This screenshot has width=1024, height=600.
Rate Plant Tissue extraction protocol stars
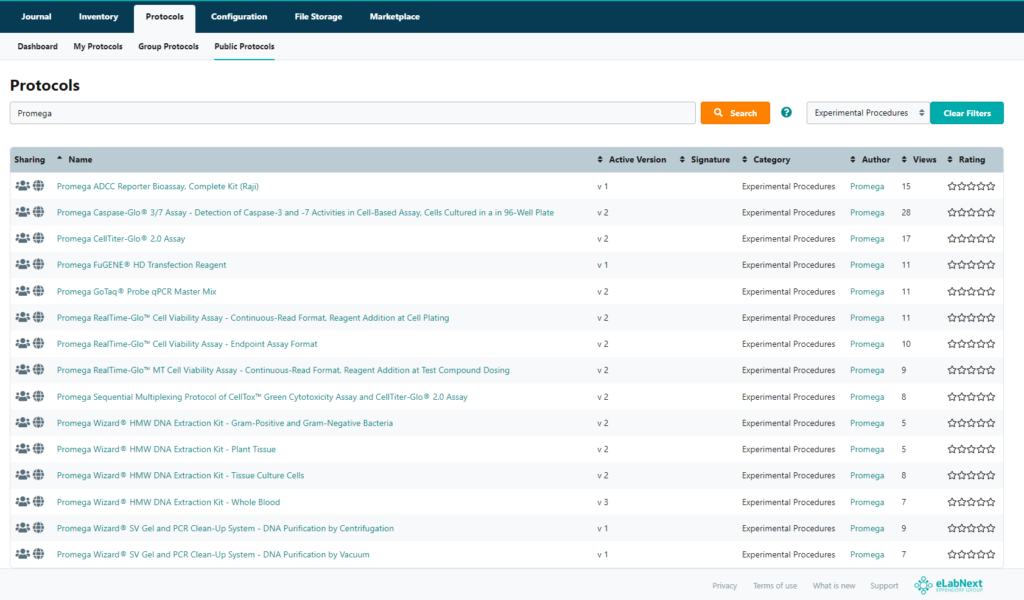[971, 449]
